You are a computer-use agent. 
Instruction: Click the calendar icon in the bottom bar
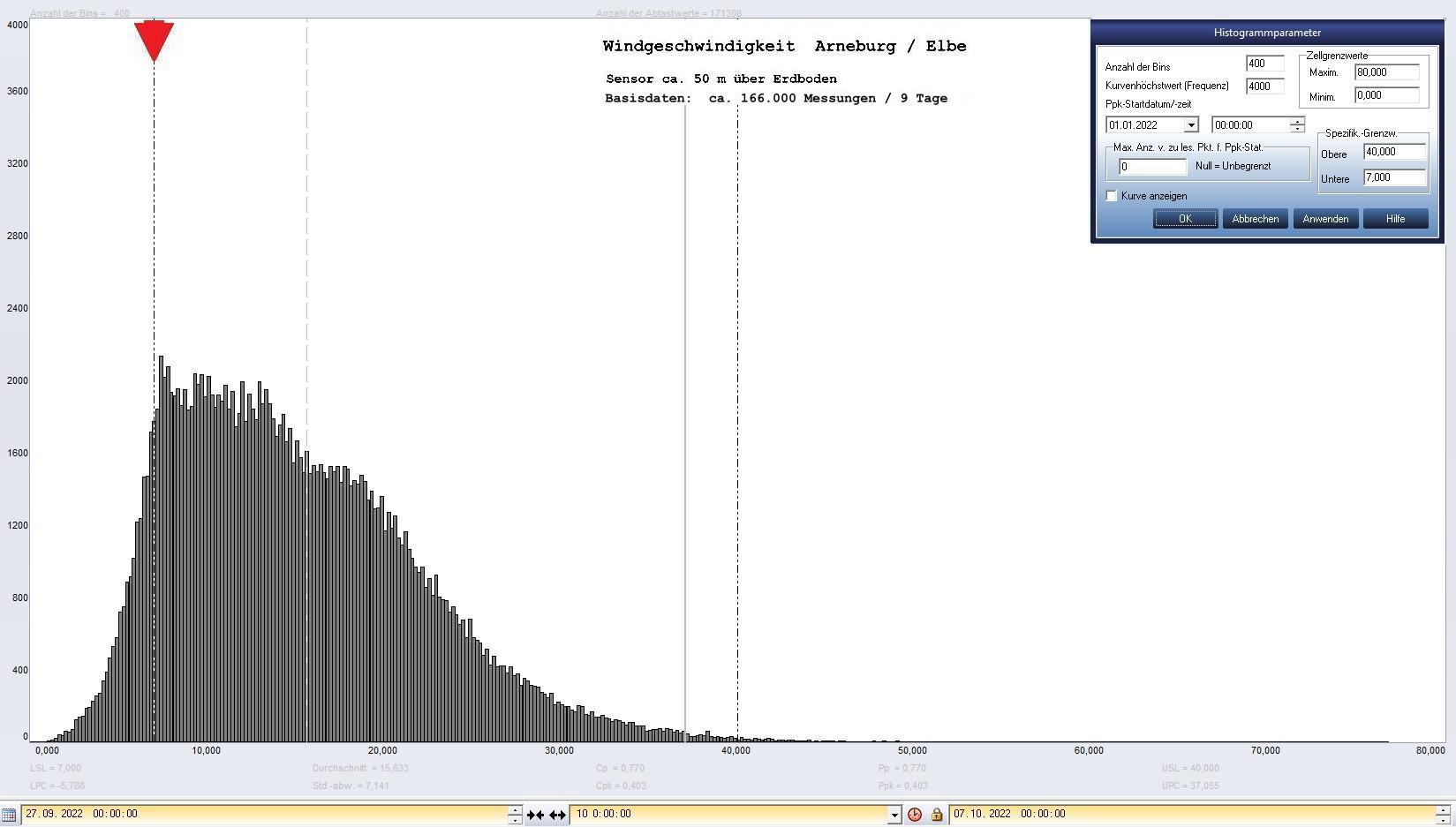[x=9, y=814]
